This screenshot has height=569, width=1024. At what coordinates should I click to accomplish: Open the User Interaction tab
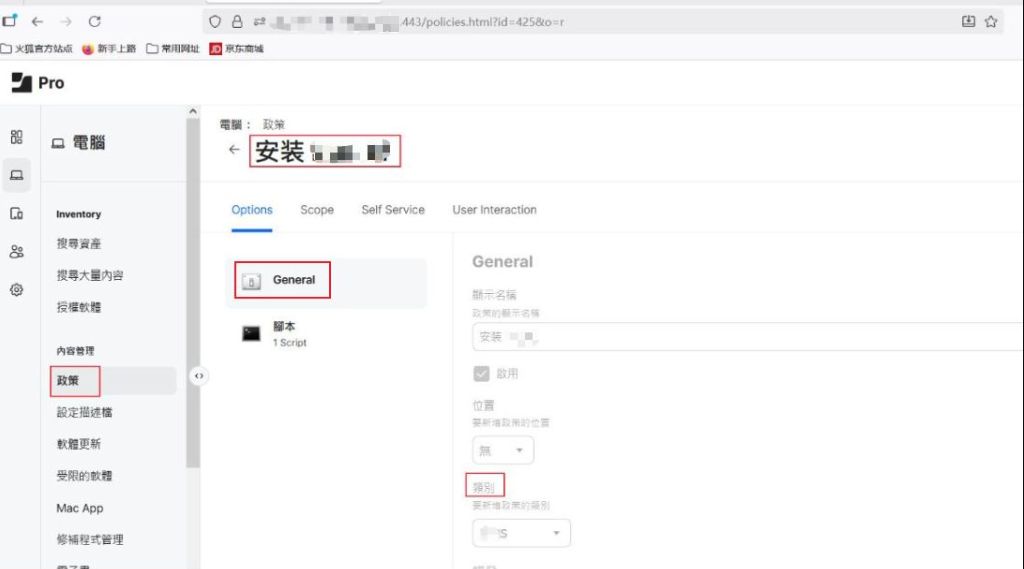494,210
